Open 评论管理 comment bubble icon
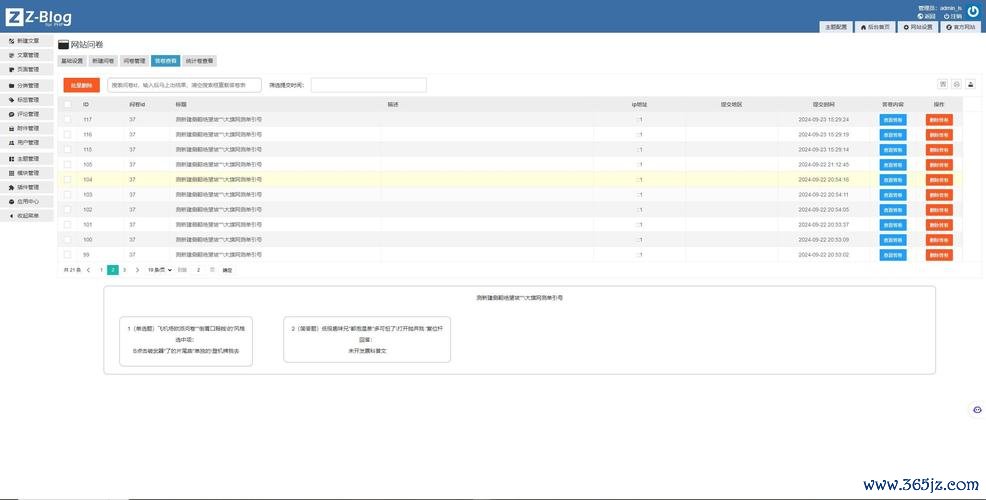 [x=11, y=114]
